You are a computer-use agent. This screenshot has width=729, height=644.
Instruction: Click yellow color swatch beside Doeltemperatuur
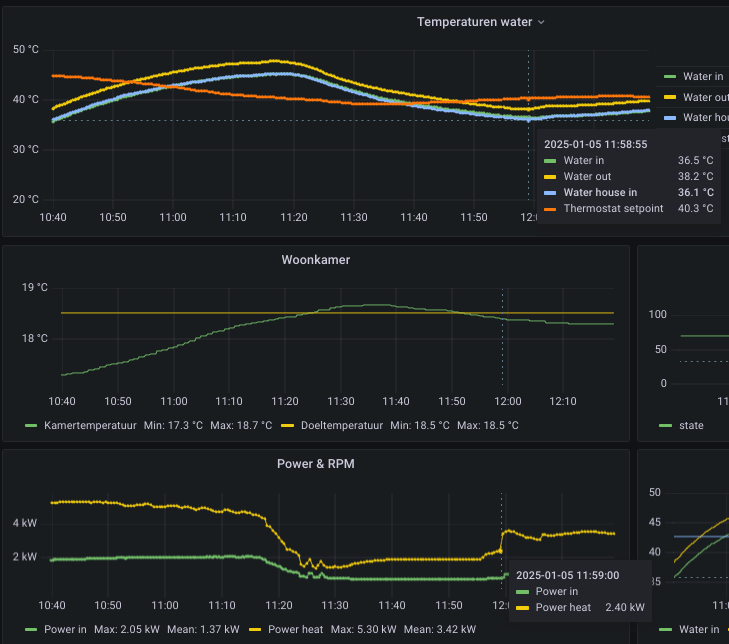pos(281,426)
